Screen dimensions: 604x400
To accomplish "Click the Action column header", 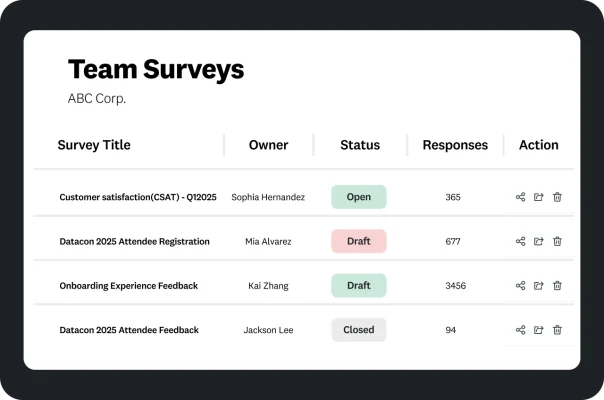I will click(539, 145).
